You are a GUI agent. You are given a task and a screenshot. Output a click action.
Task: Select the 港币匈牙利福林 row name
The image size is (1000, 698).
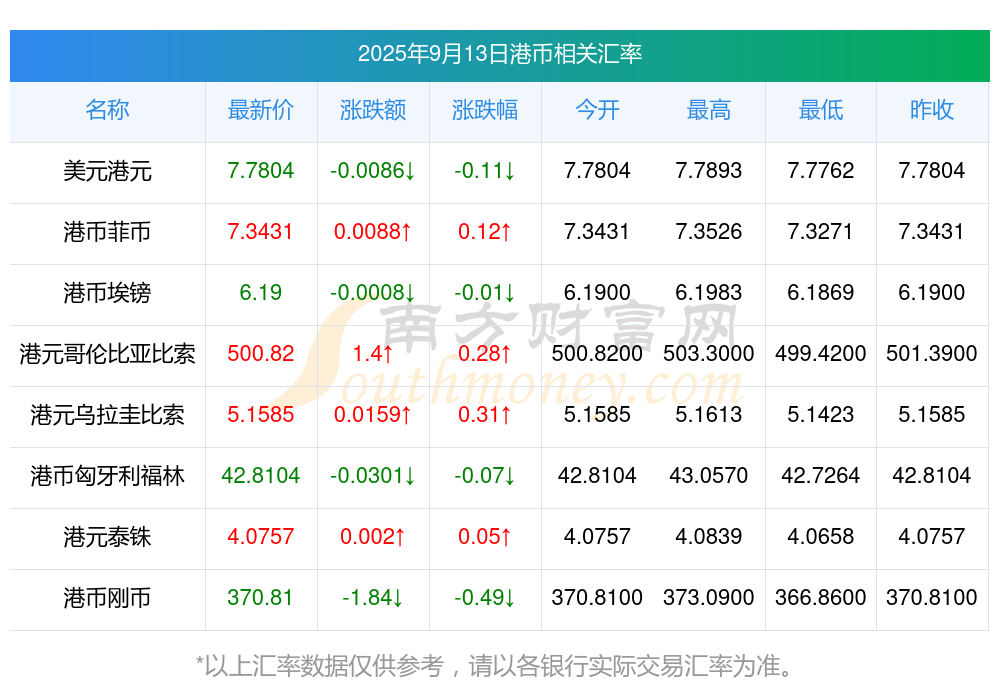(107, 476)
